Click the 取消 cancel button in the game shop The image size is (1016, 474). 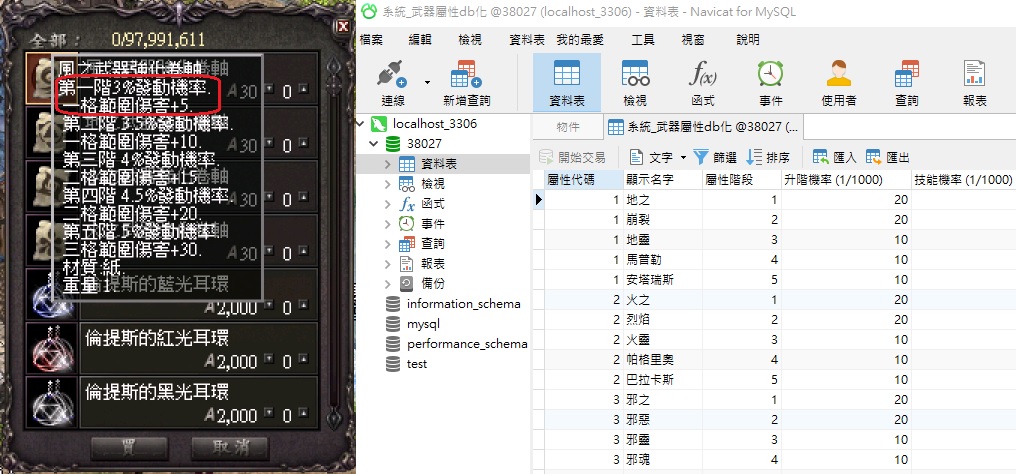pos(230,446)
